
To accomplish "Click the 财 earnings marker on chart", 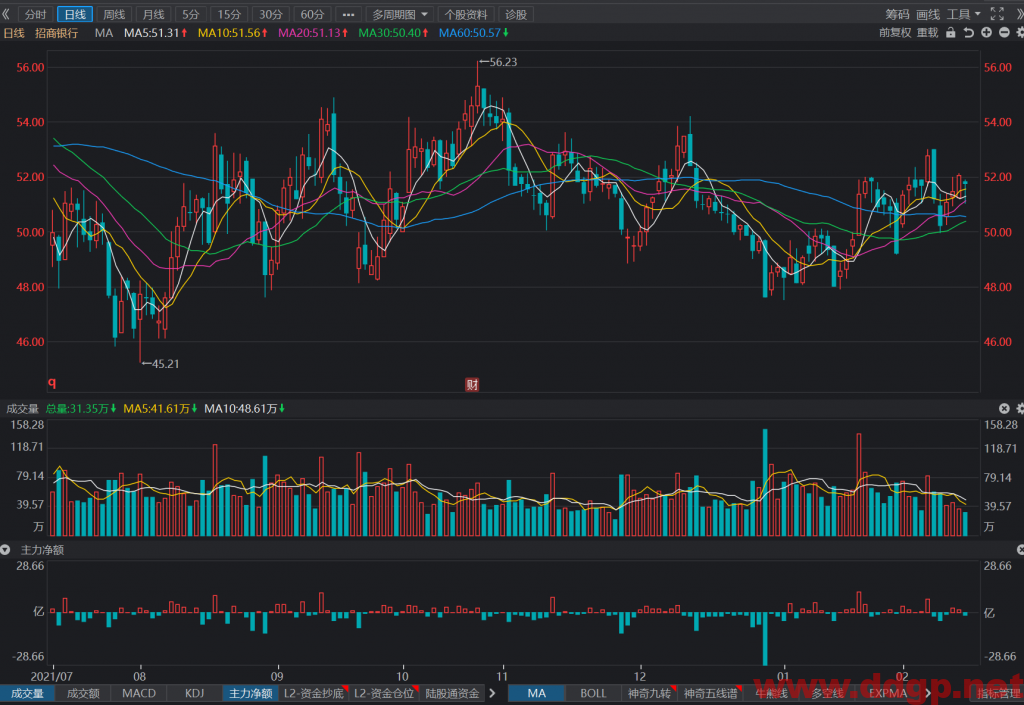I will pyautogui.click(x=472, y=384).
